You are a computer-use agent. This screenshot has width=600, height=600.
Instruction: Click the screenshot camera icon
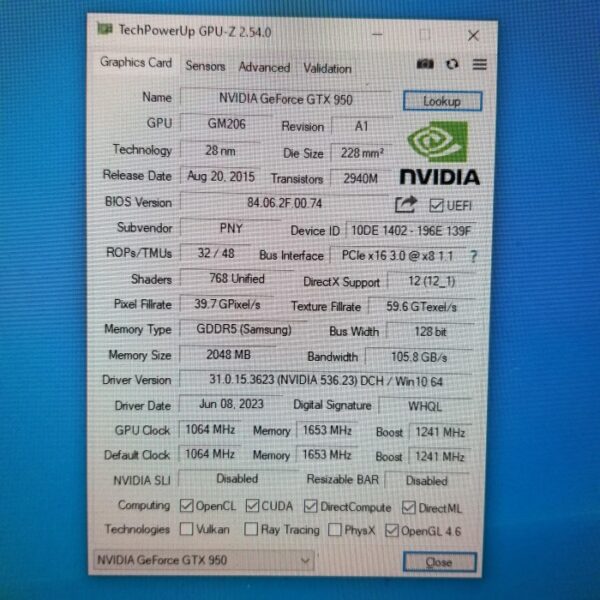pos(425,65)
